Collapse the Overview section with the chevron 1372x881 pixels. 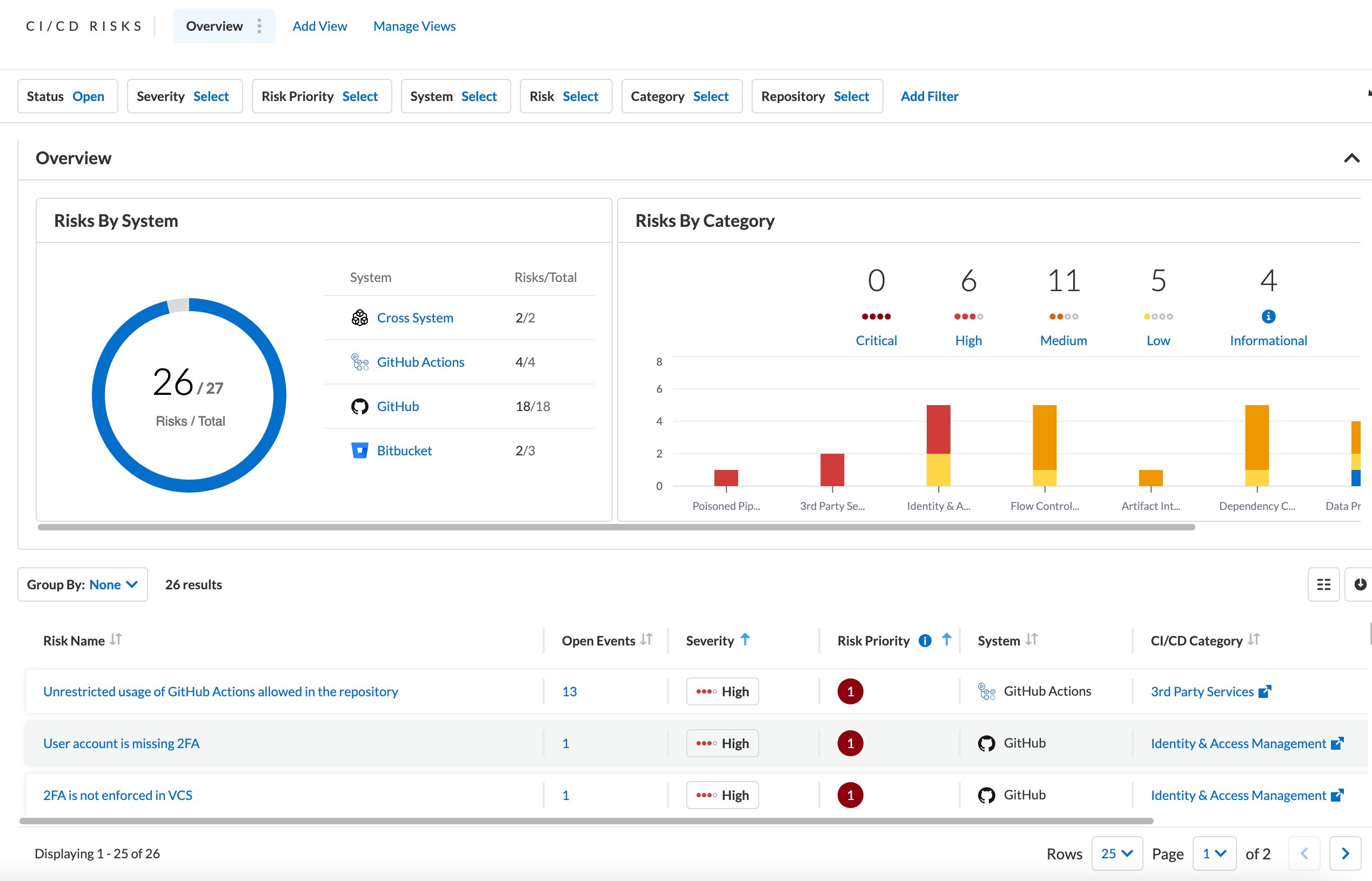click(1351, 158)
